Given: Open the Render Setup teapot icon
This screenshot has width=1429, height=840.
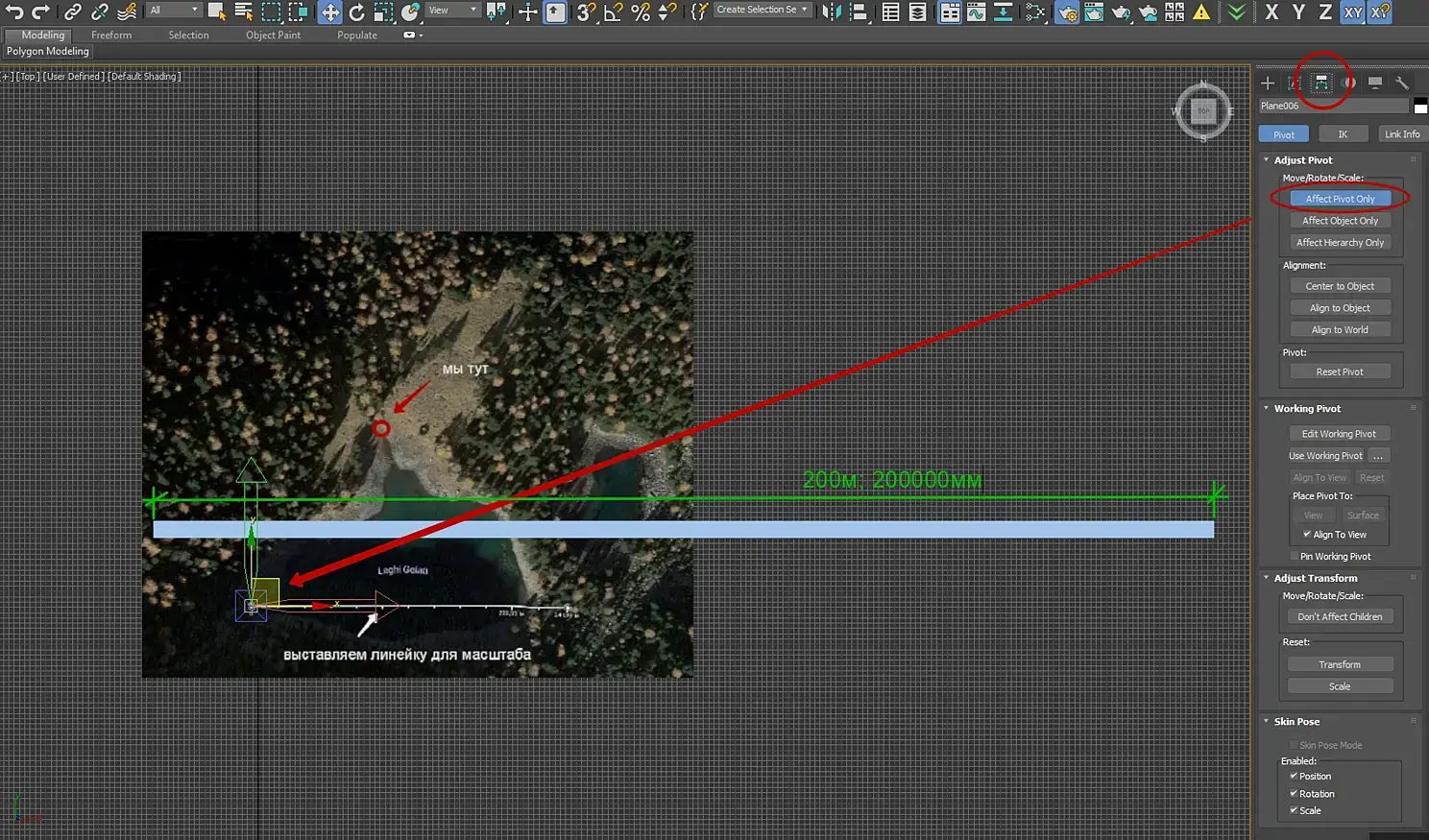Looking at the screenshot, I should point(1067,12).
